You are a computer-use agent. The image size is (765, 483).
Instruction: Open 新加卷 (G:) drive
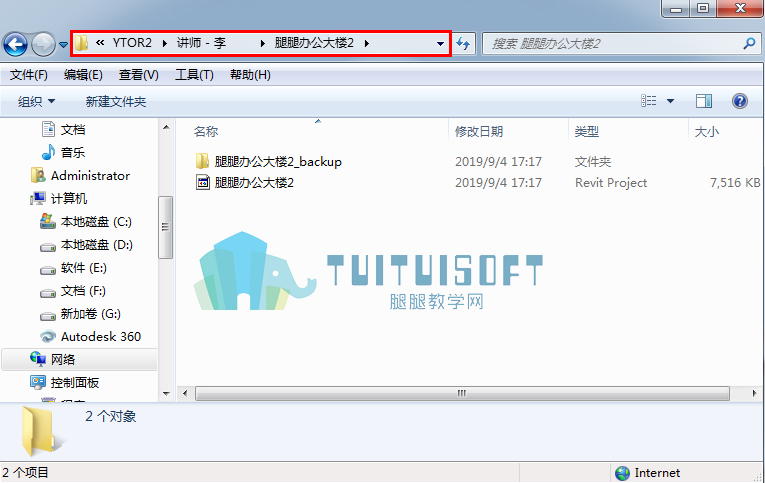(91, 314)
